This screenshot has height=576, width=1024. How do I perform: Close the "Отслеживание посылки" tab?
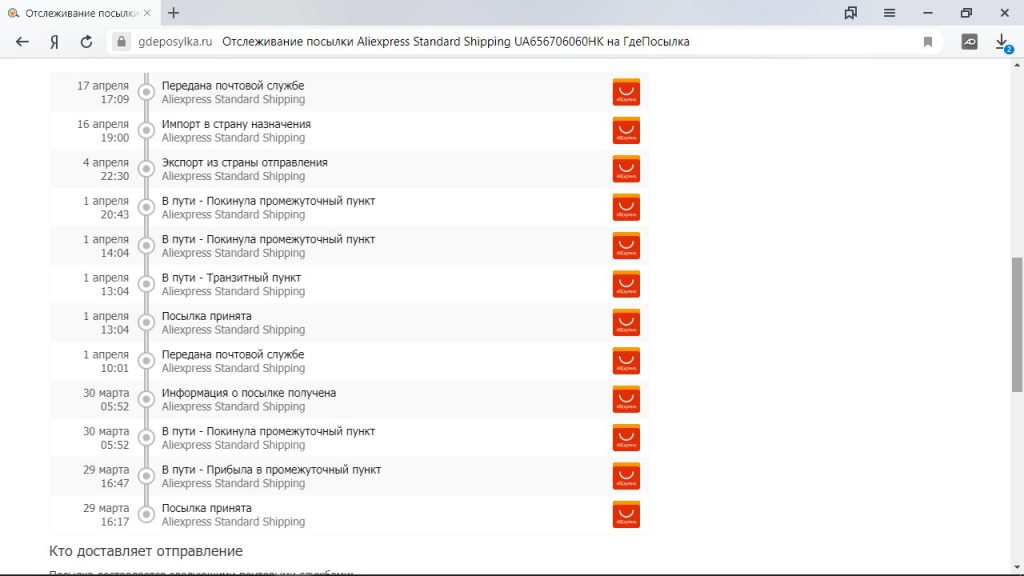click(150, 13)
